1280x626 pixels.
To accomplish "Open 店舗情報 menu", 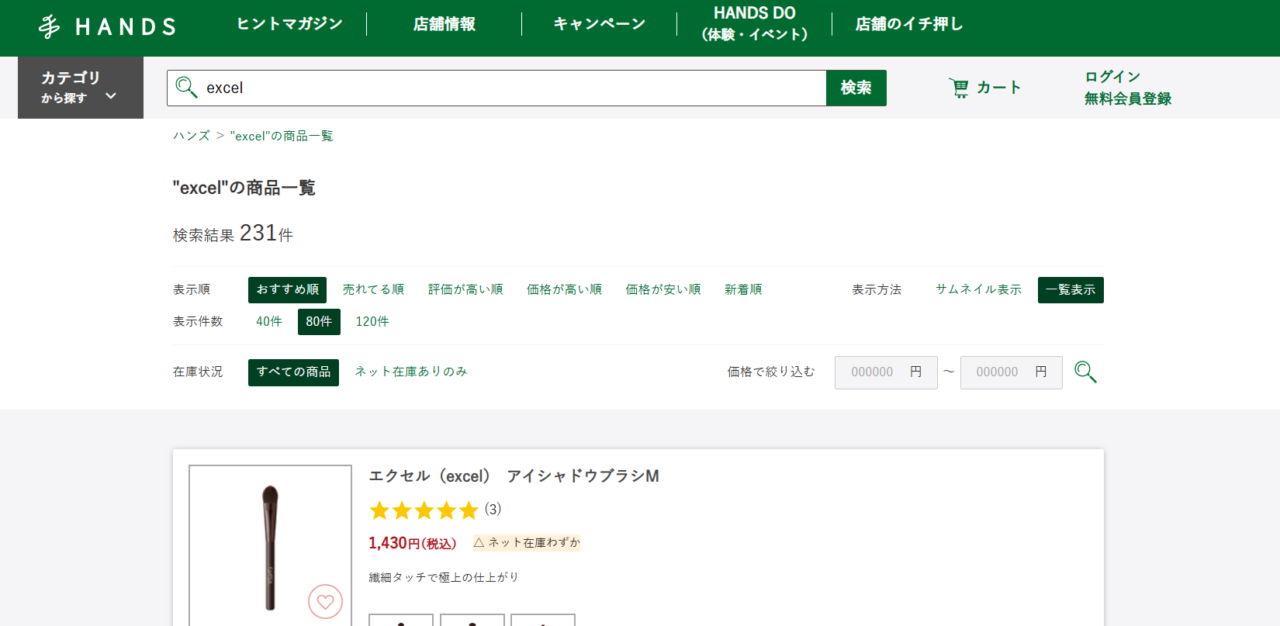I will (x=444, y=24).
